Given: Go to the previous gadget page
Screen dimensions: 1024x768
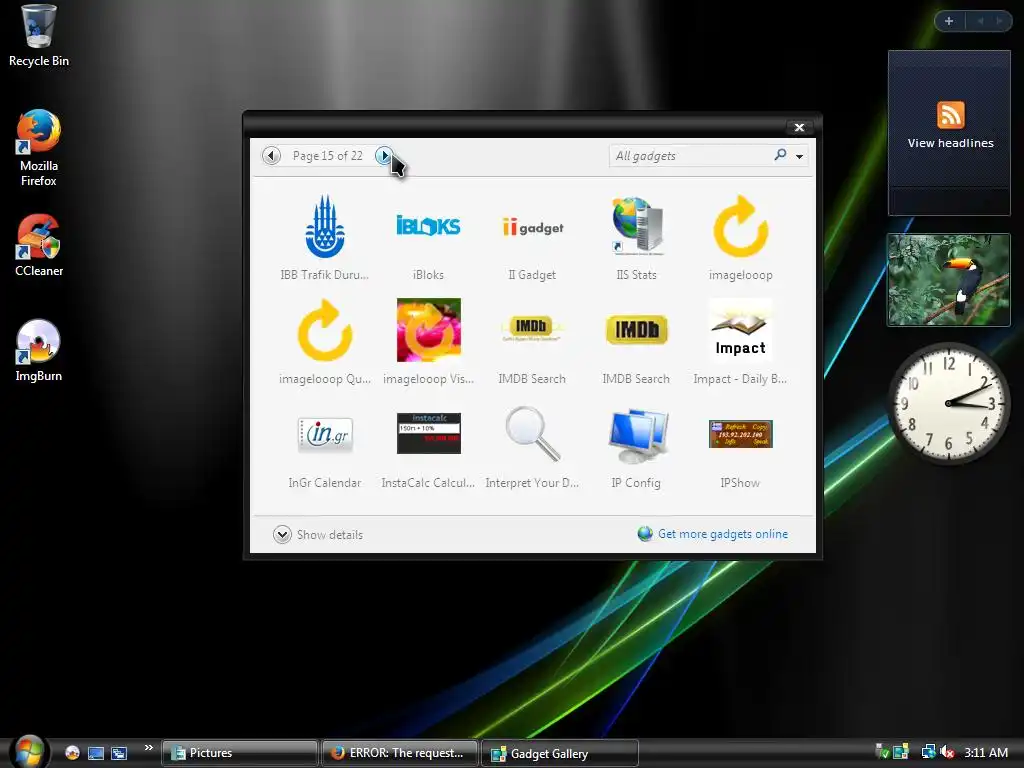Looking at the screenshot, I should pyautogui.click(x=271, y=155).
